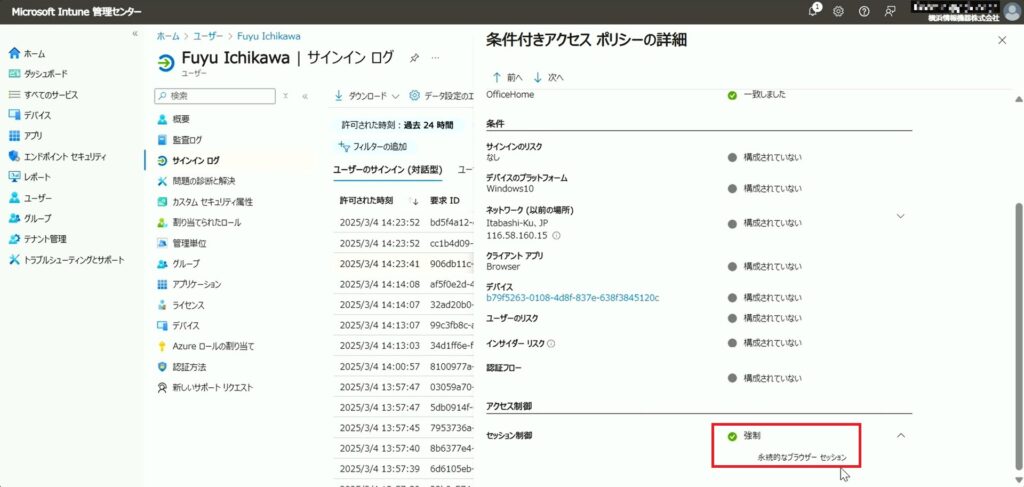Open the notifications bell icon
This screenshot has width=1024, height=487.
813,11
